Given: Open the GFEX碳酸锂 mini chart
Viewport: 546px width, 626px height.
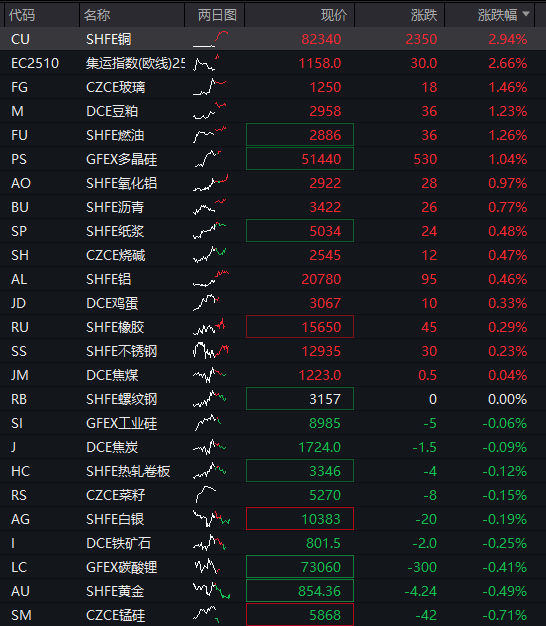Looking at the screenshot, I should pos(207,567).
